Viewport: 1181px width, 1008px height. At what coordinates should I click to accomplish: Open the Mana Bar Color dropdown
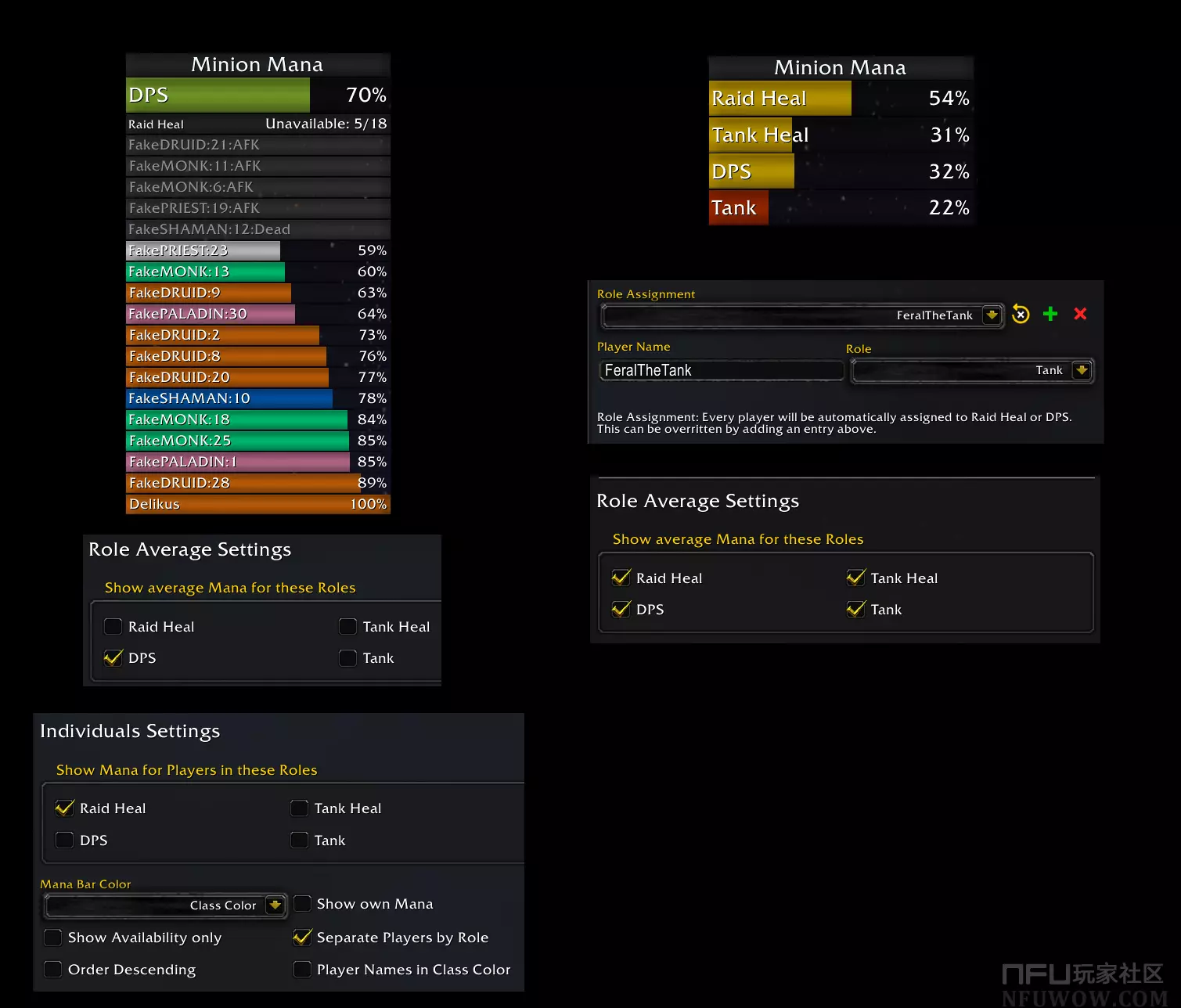click(x=274, y=905)
